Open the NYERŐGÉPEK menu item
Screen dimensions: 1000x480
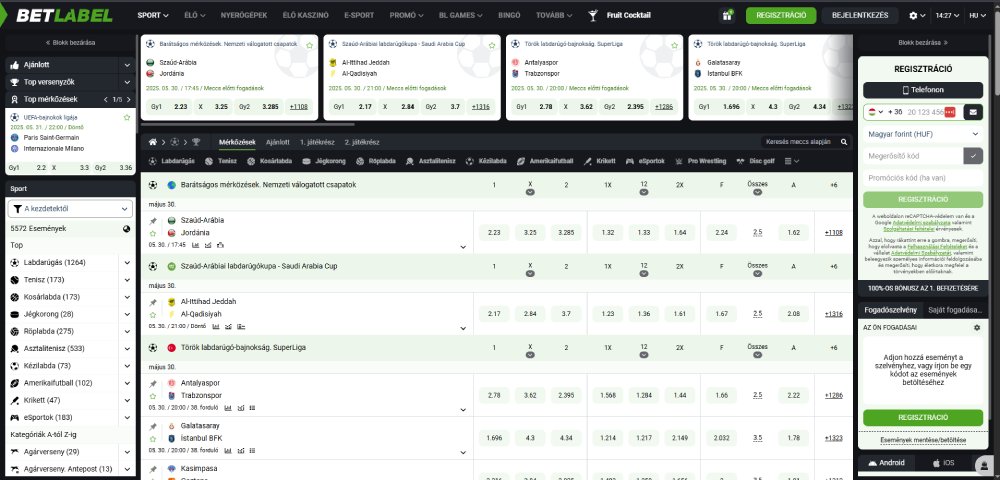[244, 15]
